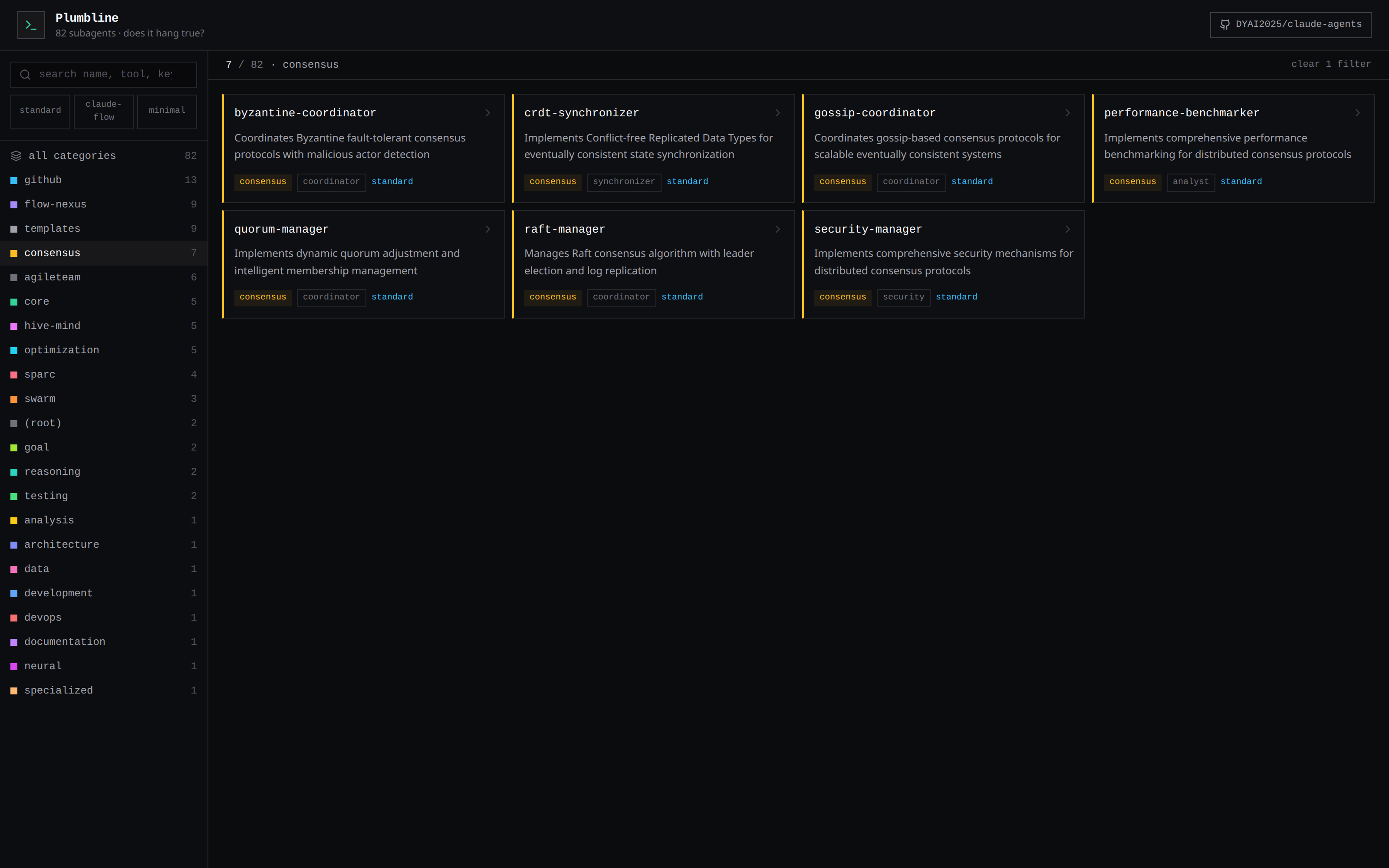
Task: Select the agileteam category
Action: coord(104,277)
